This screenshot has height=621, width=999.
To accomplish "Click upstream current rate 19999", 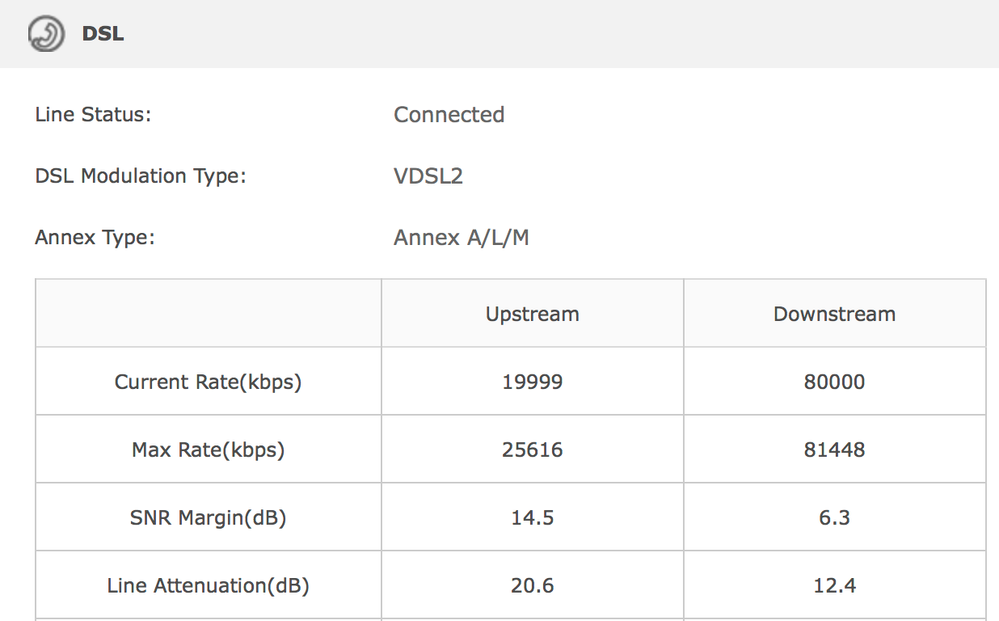I will 533,382.
